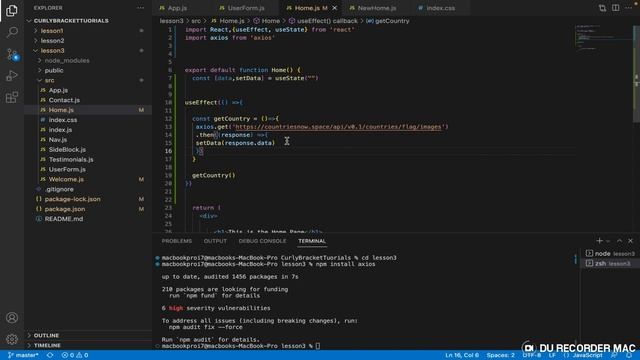Click the feedback icon in status bar

614,355
